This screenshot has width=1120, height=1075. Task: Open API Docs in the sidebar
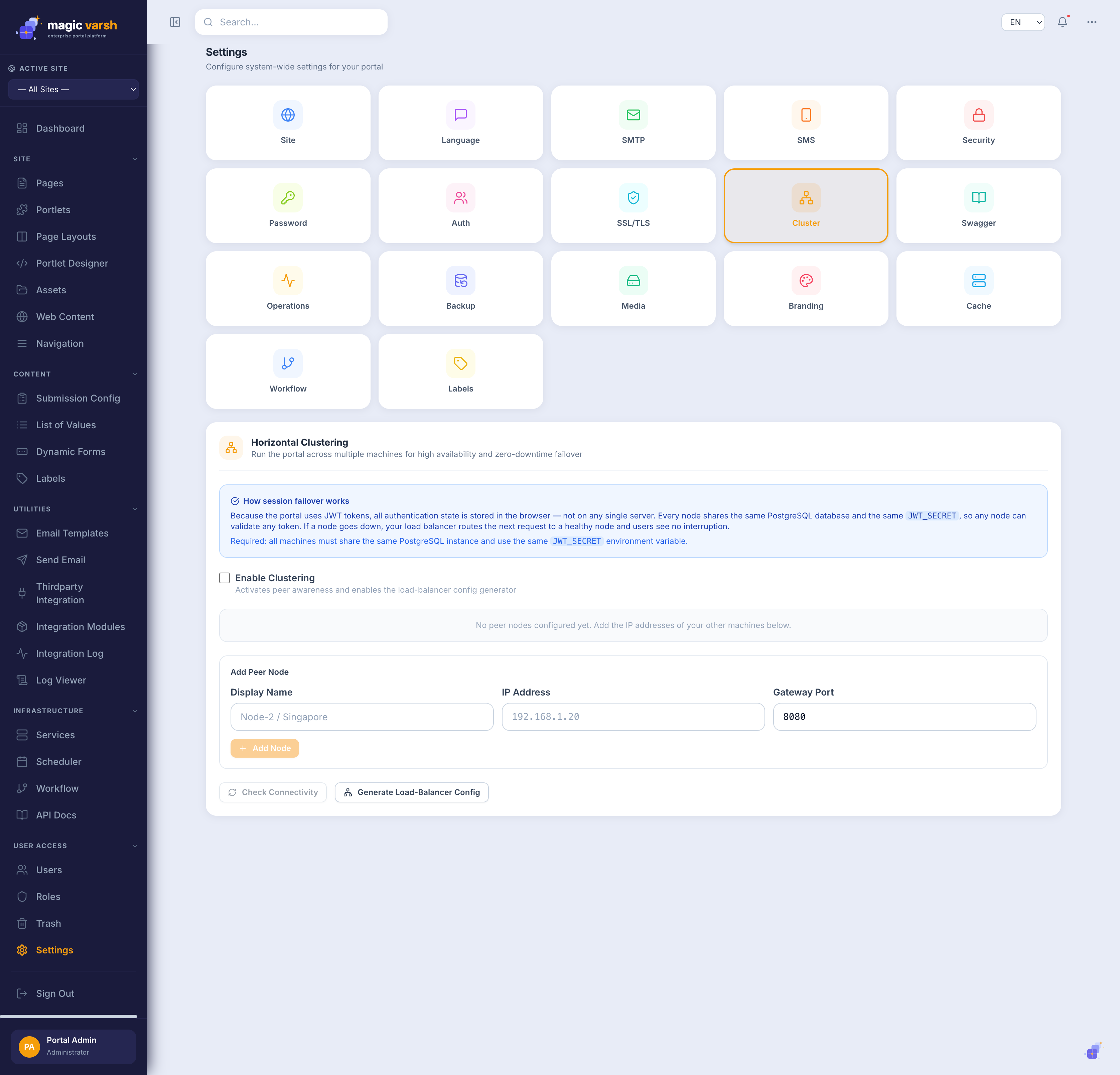(x=73, y=815)
